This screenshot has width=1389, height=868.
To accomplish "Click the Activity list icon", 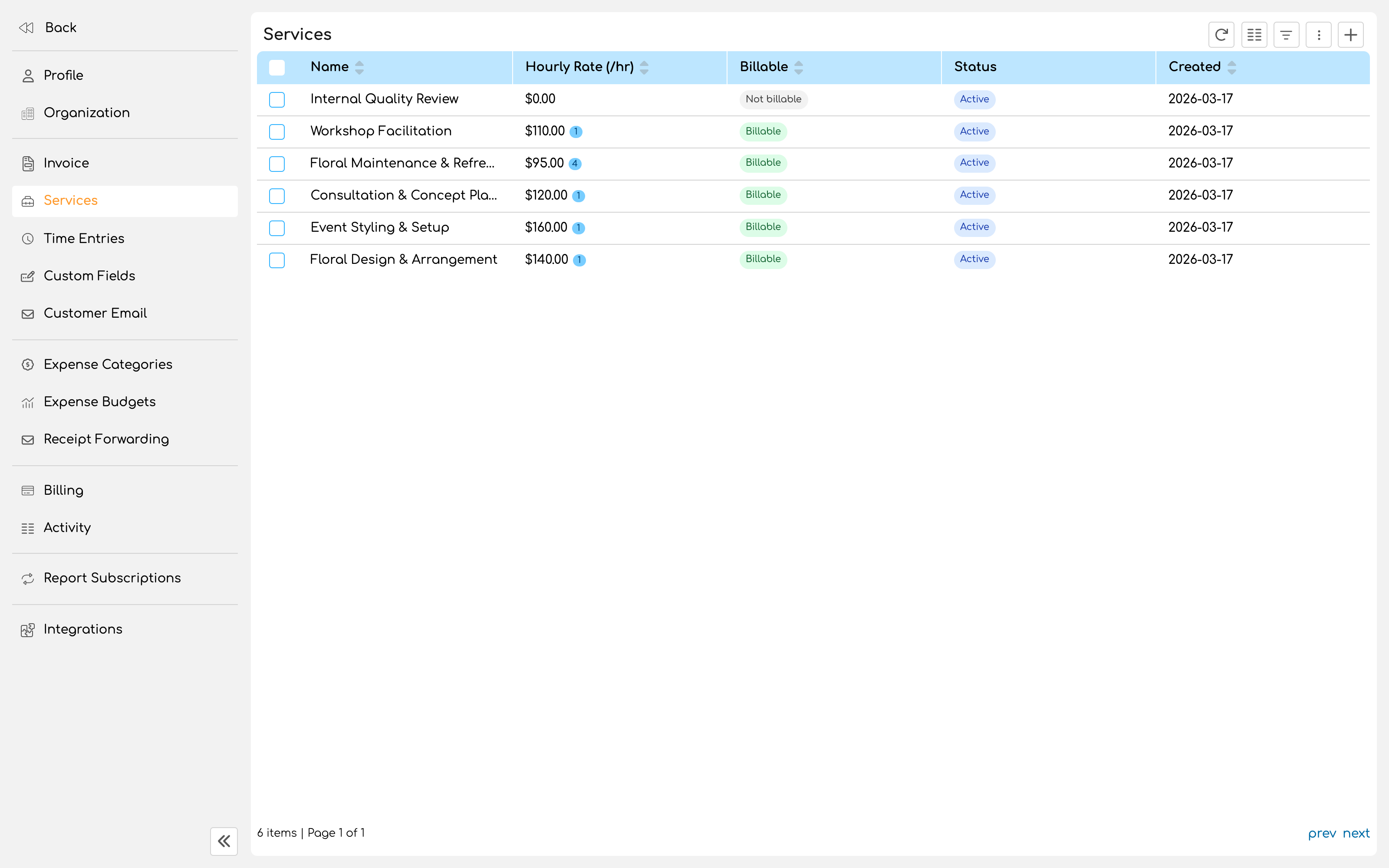I will click(x=27, y=528).
